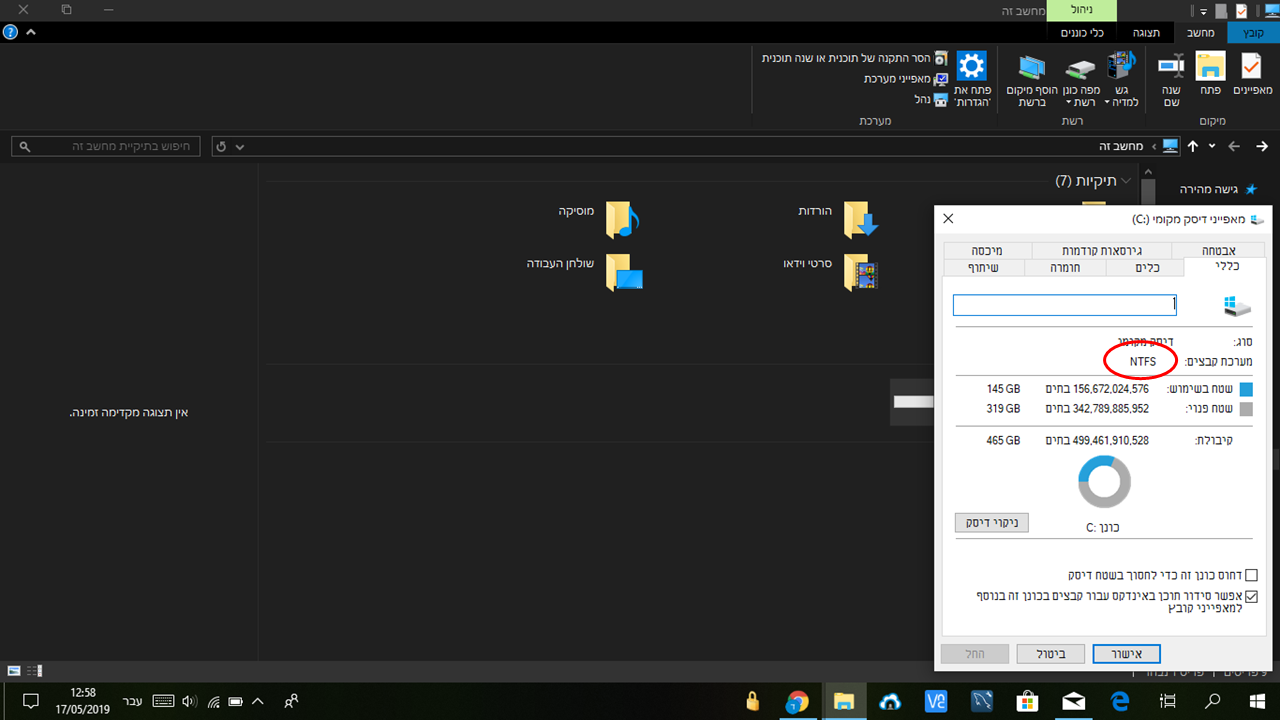The height and width of the screenshot is (720, 1280).
Task: Click the Manage (נהל) ribbon item
Action: [x=931, y=99]
